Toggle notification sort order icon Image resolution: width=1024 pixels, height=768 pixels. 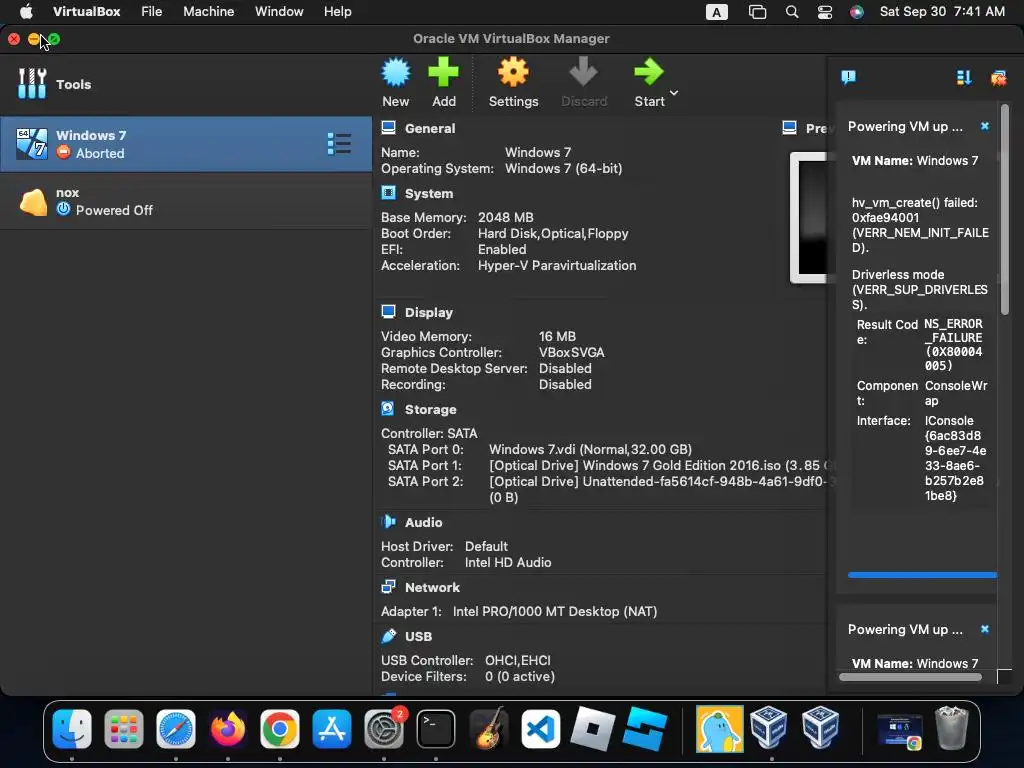point(963,78)
